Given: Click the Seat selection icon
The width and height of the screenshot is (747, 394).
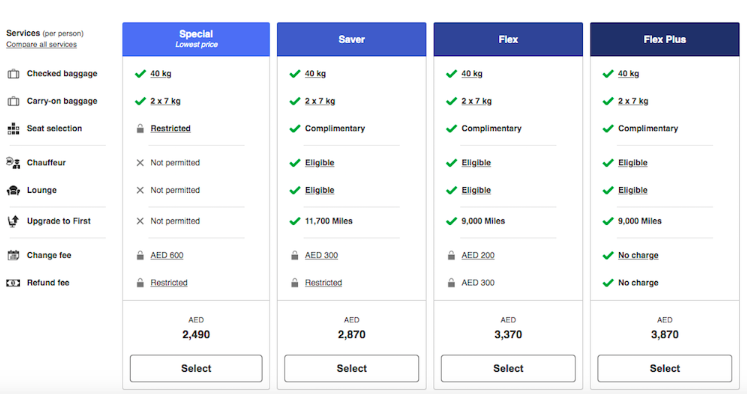Looking at the screenshot, I should (x=13, y=129).
